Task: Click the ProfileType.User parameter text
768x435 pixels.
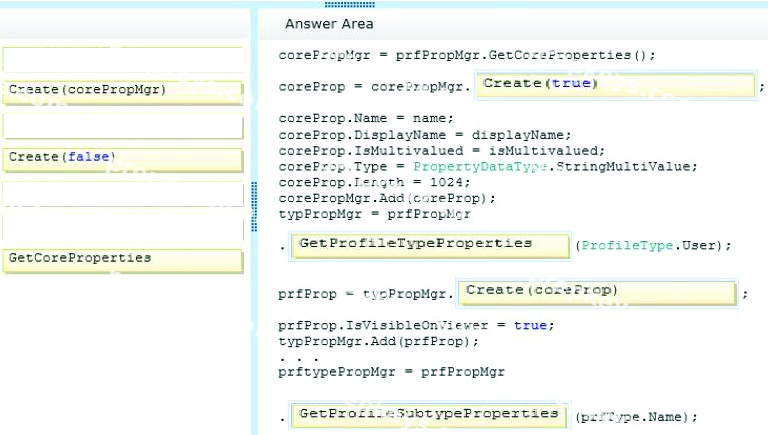Action: tap(649, 245)
